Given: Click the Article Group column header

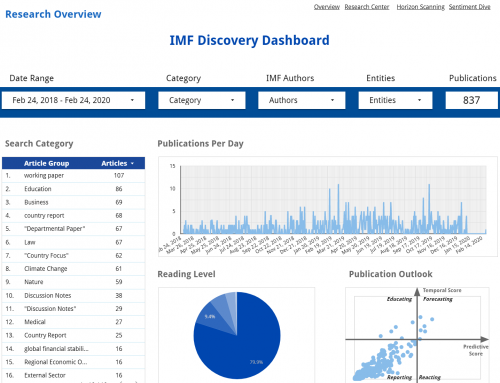Looking at the screenshot, I should [x=46, y=163].
